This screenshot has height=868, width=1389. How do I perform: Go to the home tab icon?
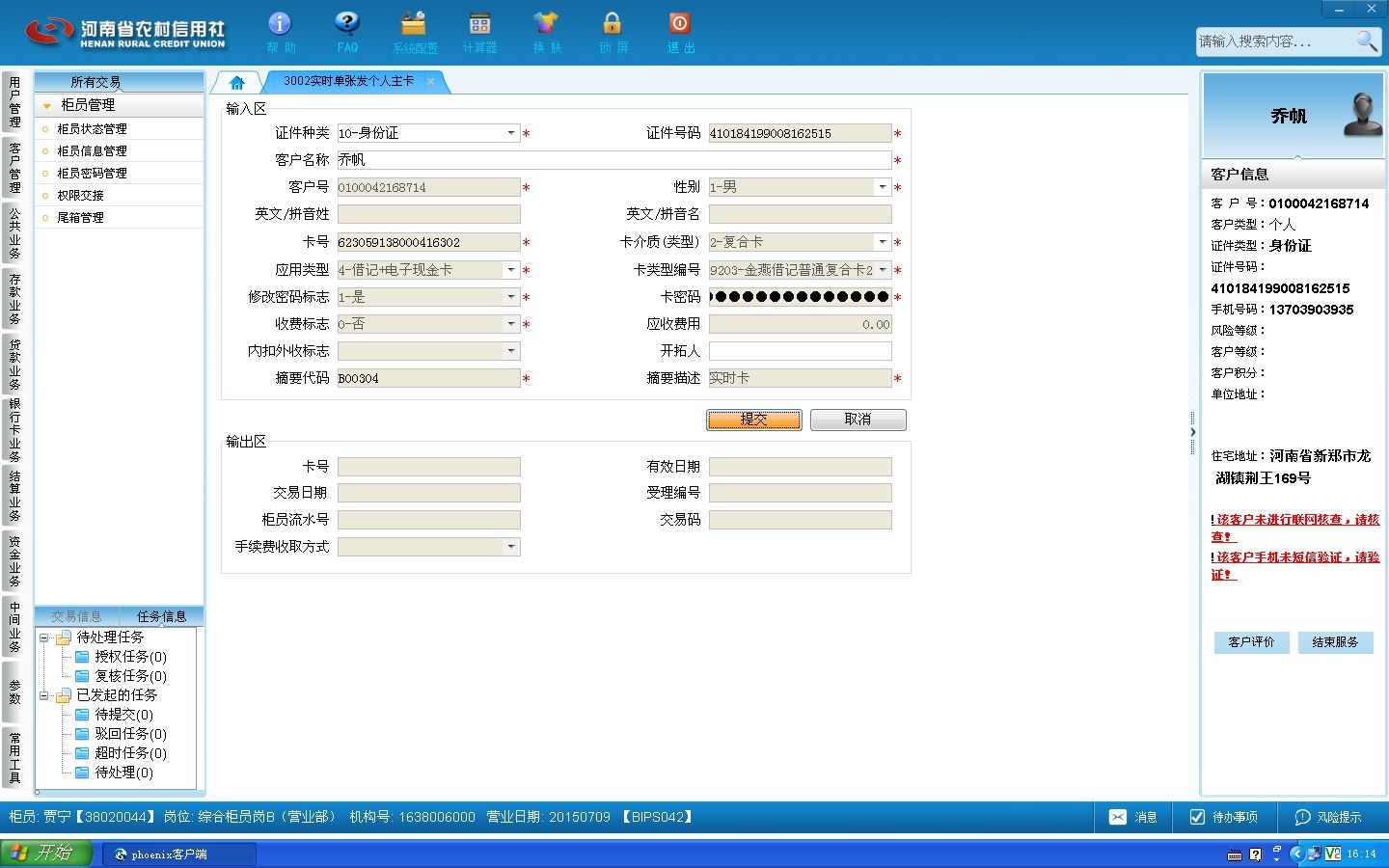point(237,82)
